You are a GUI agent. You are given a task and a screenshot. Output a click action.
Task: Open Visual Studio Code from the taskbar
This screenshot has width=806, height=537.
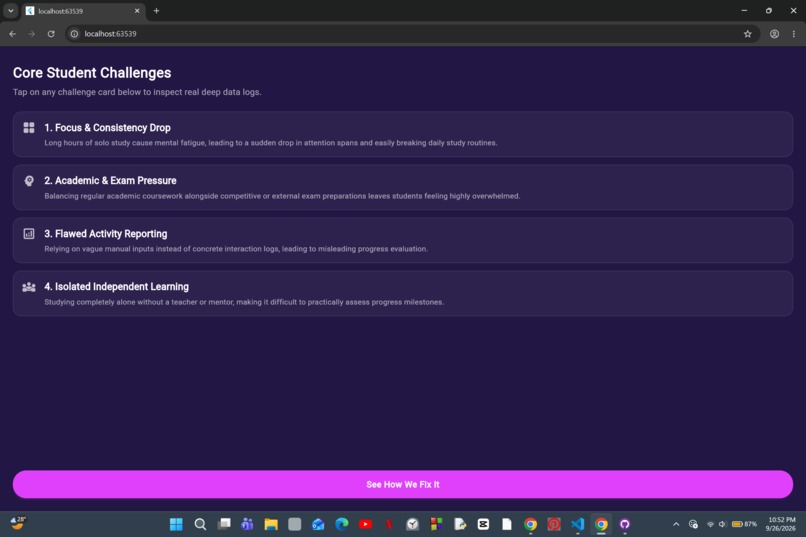578,524
